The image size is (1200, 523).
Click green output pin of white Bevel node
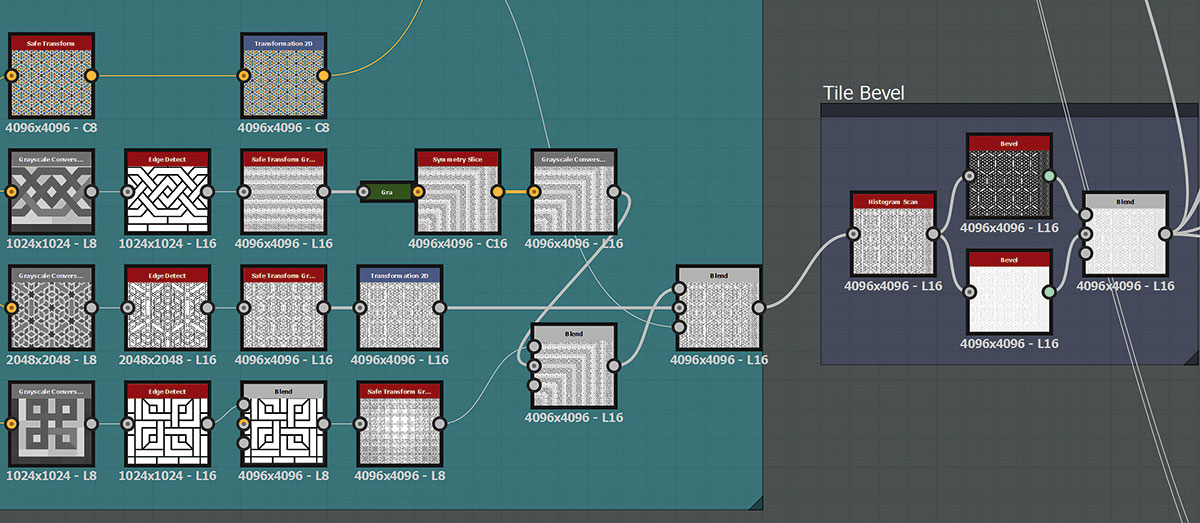[1049, 292]
